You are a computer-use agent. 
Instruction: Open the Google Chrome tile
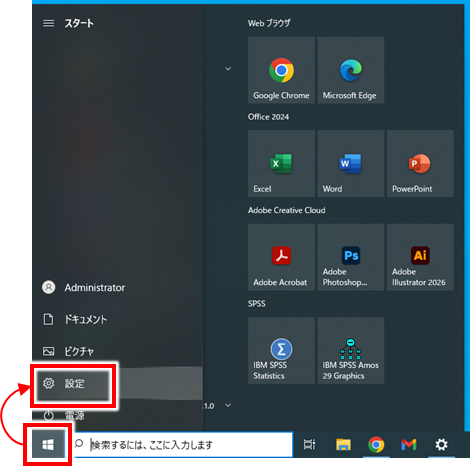point(281,70)
